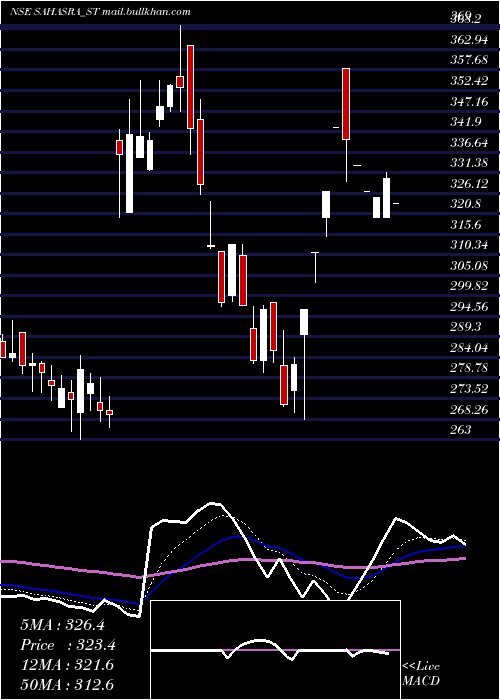Click the 357.68 price axis label
500x700 pixels.
[470, 60]
